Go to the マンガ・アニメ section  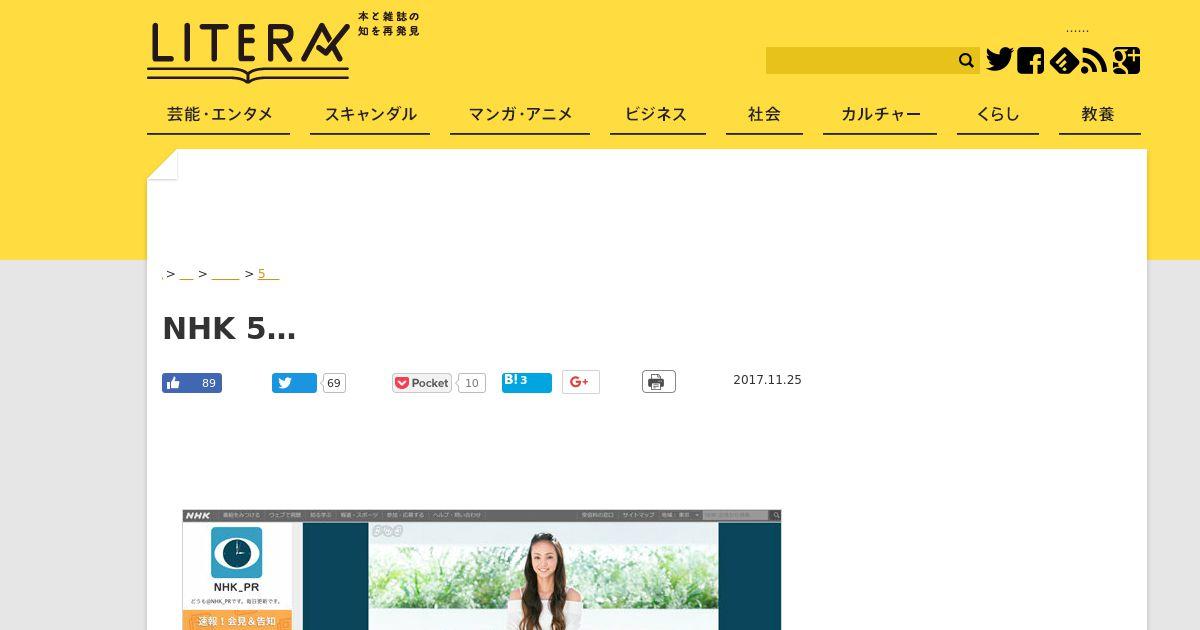[x=520, y=115]
